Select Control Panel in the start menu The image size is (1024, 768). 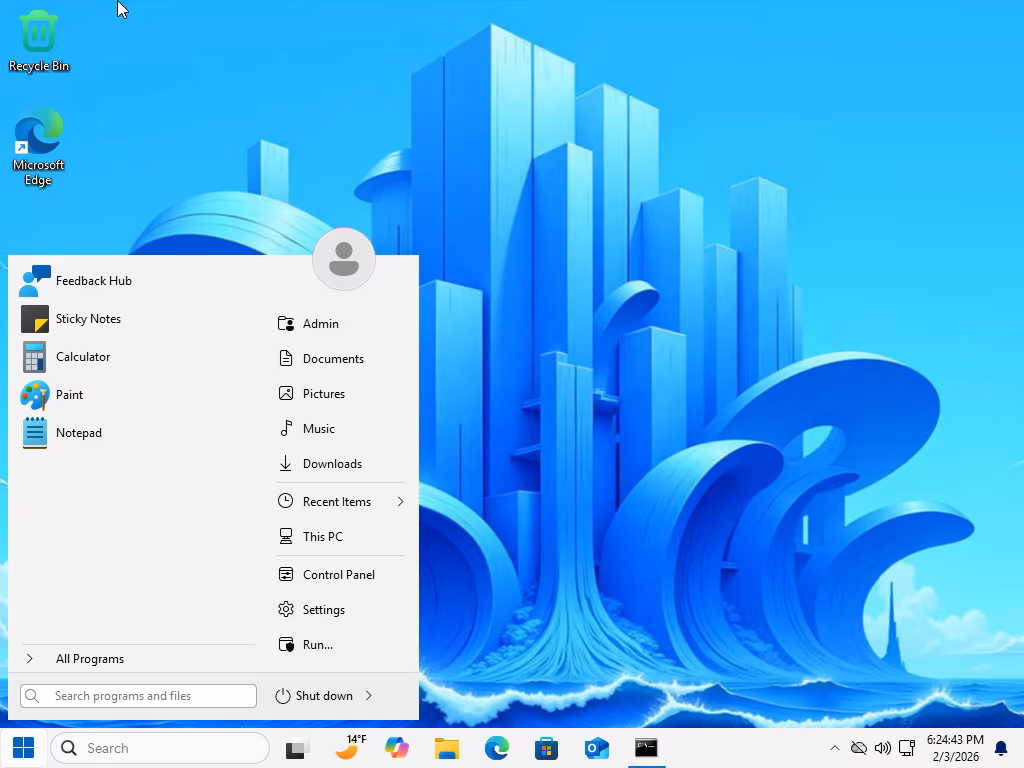click(x=338, y=575)
